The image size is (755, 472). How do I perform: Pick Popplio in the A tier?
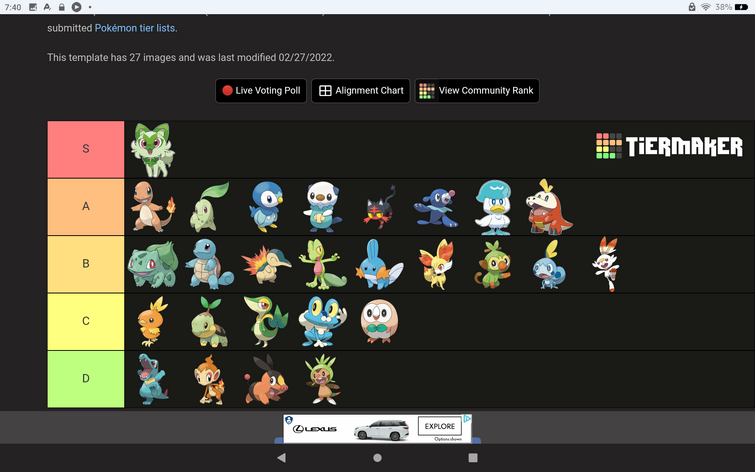click(x=436, y=208)
